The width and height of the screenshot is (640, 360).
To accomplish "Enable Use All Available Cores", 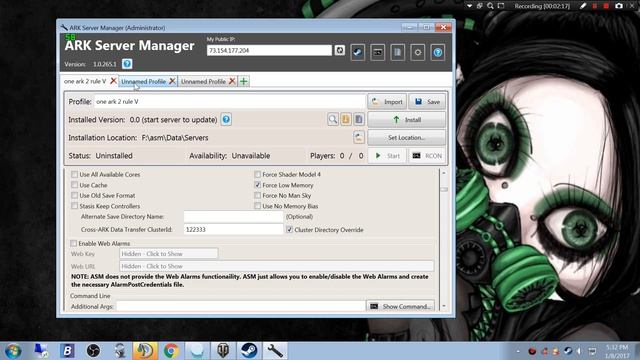I will pos(74,174).
